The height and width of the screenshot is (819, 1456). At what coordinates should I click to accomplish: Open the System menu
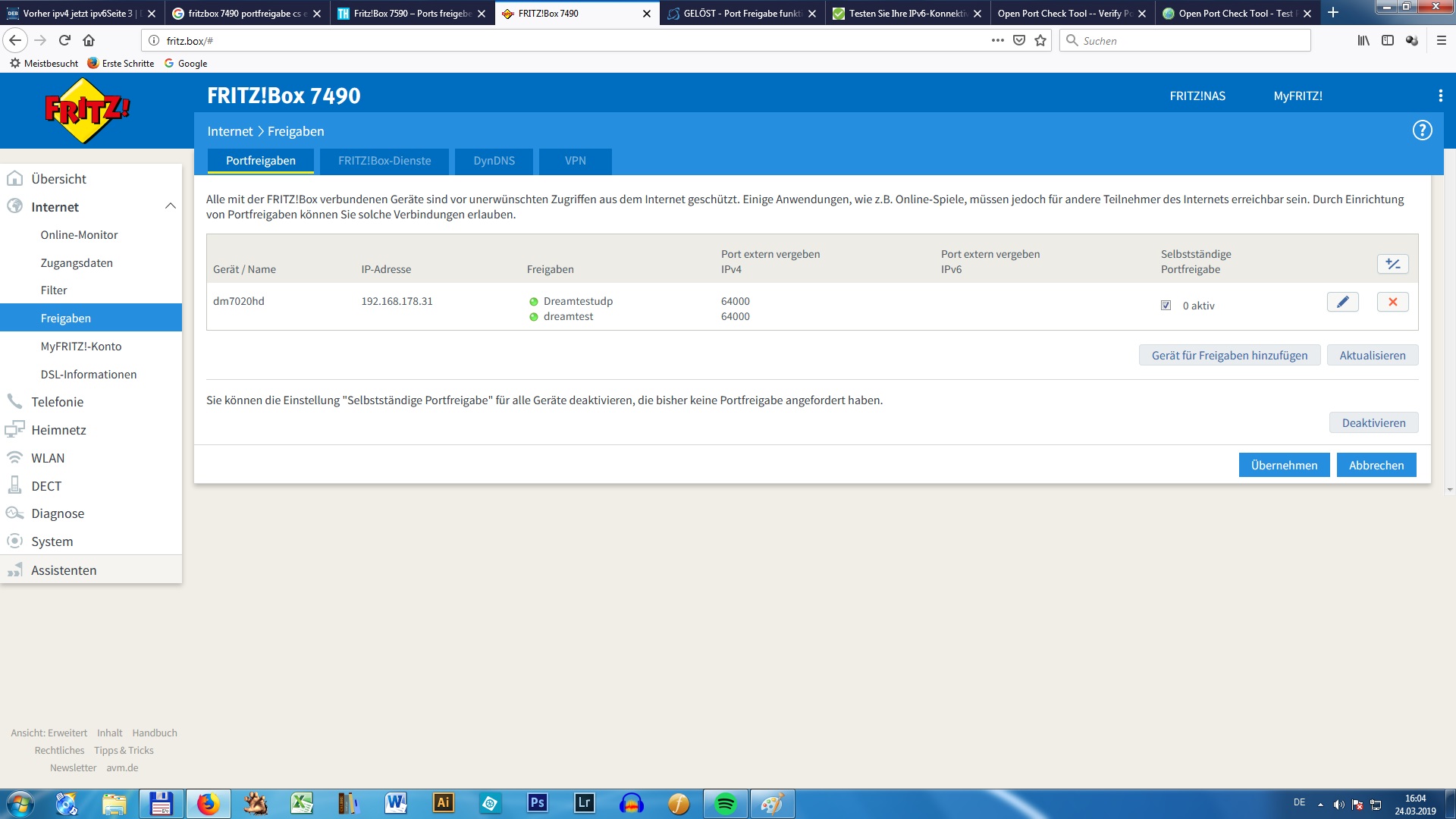click(52, 541)
